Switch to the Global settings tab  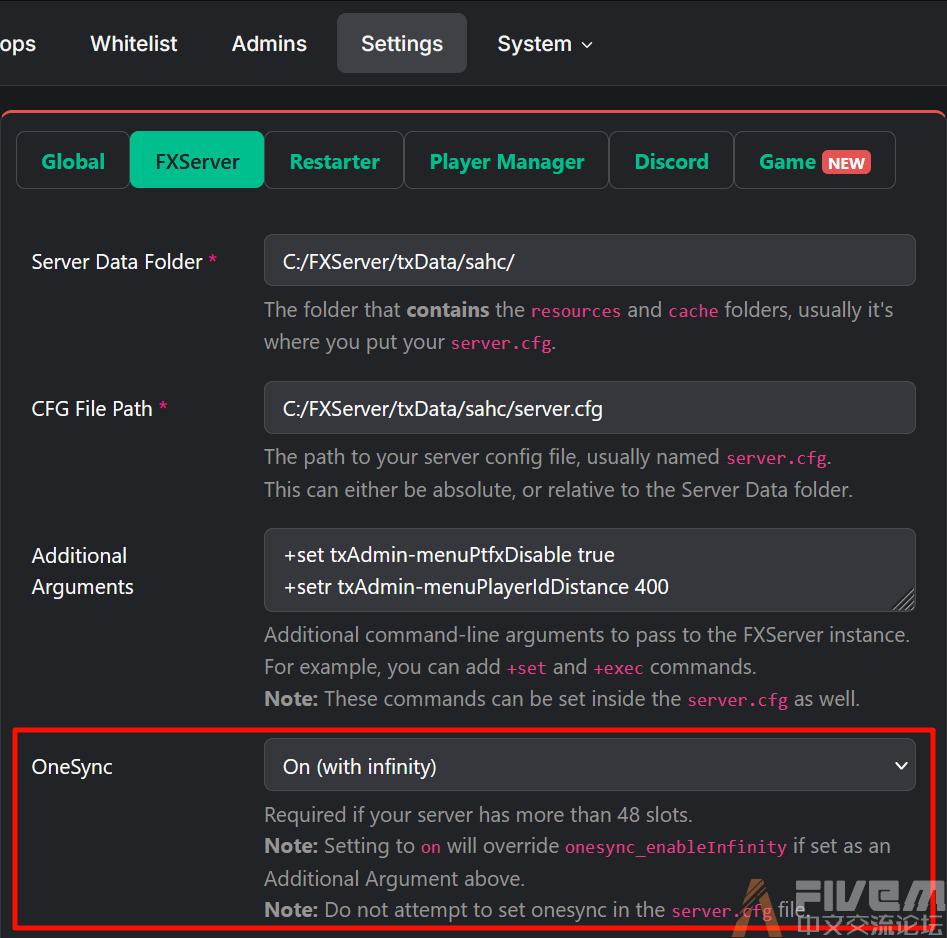(73, 161)
